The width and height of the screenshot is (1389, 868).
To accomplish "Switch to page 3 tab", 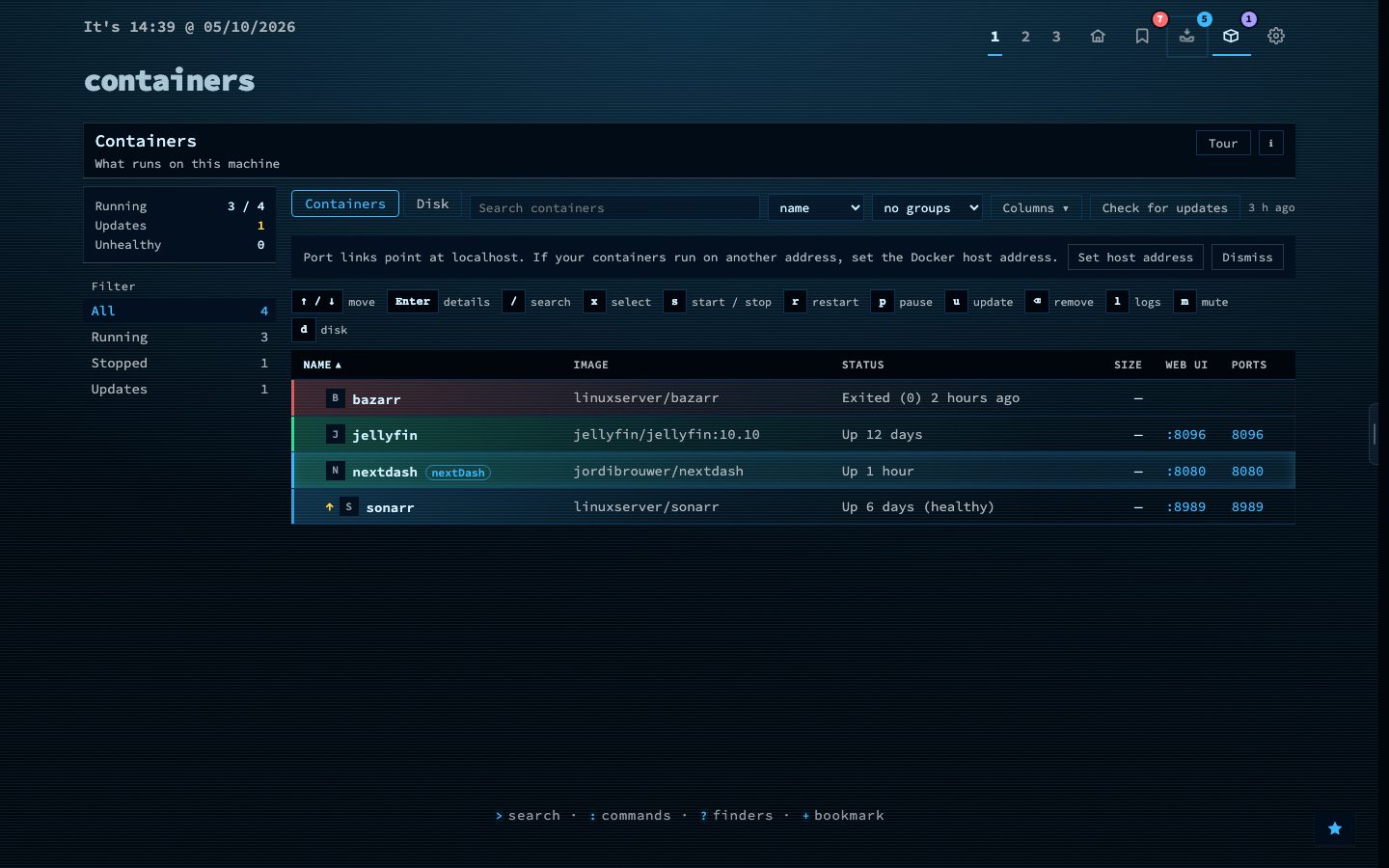I will pos(1056,37).
